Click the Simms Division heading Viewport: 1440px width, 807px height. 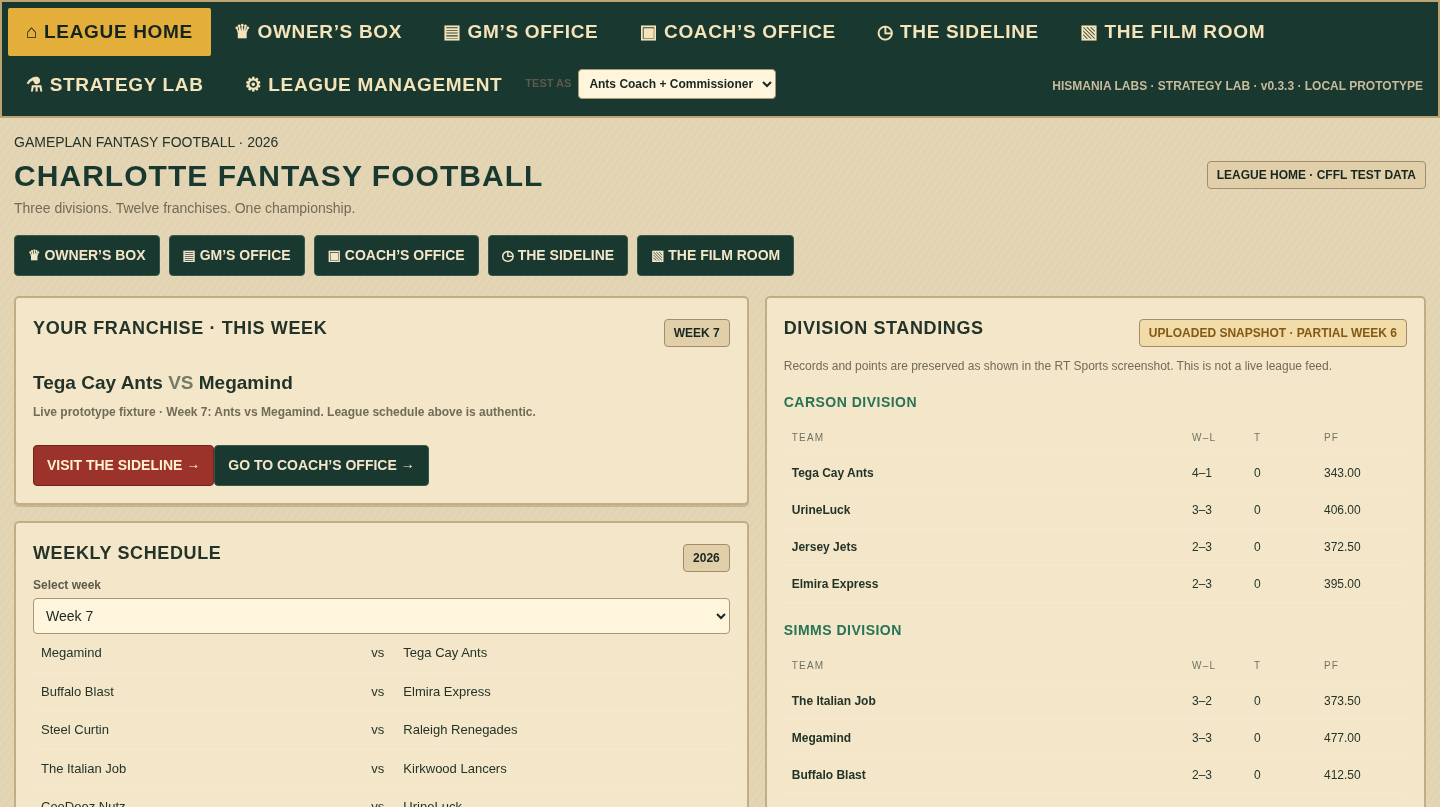(843, 630)
